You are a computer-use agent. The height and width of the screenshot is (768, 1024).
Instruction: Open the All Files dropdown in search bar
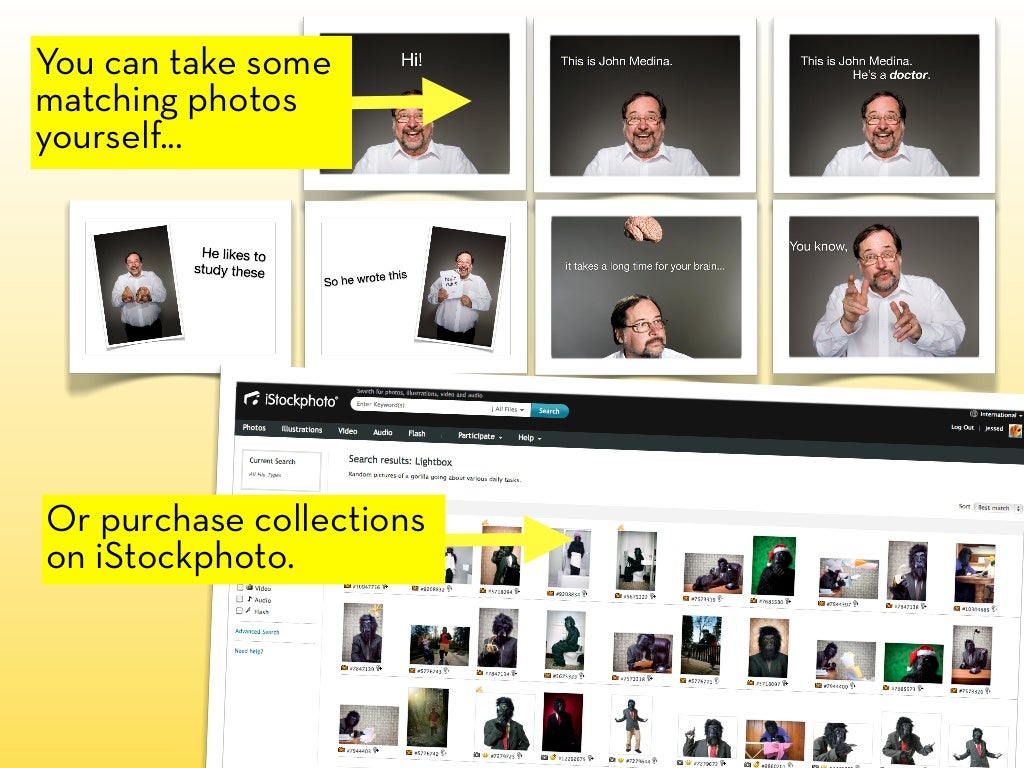coord(509,409)
